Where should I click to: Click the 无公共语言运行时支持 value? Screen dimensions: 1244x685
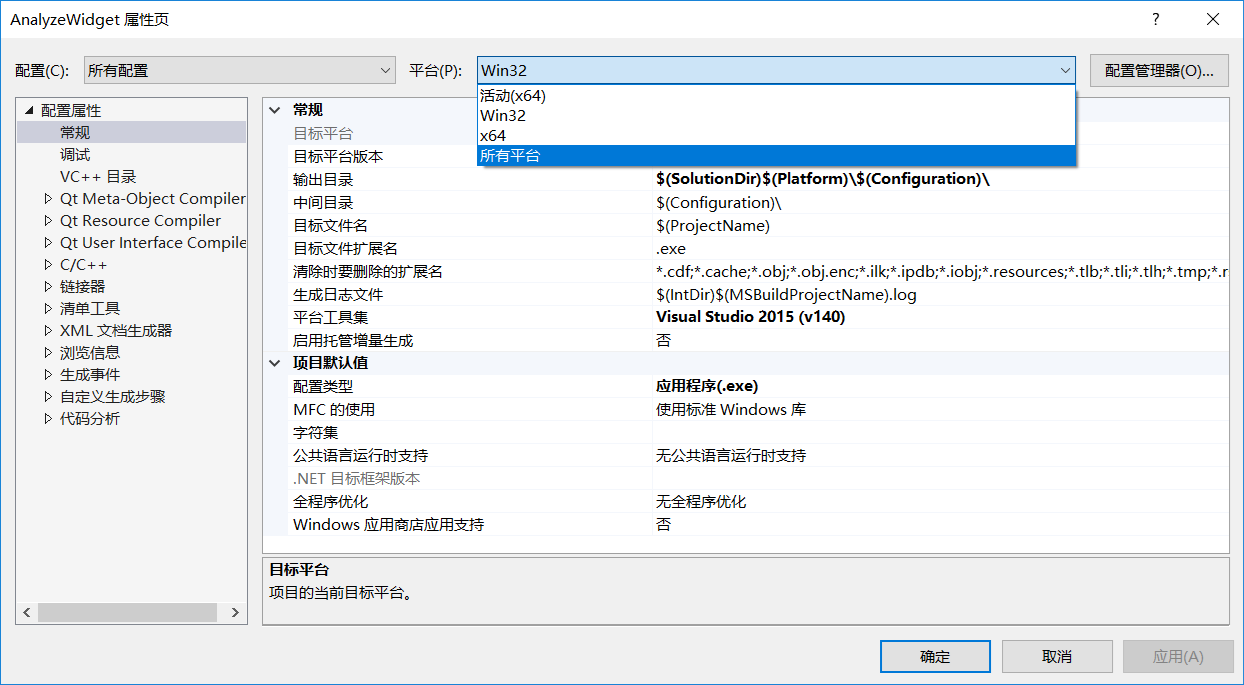731,455
